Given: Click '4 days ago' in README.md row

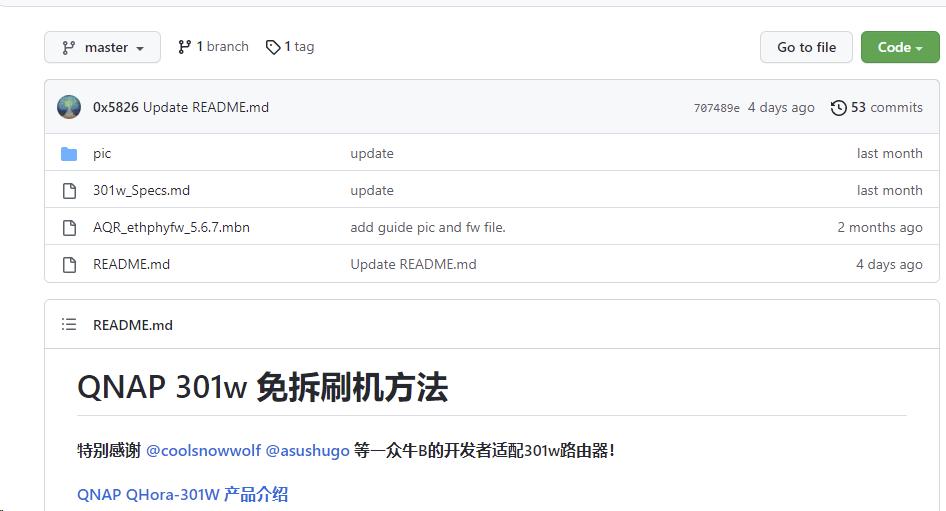Looking at the screenshot, I should point(889,264).
